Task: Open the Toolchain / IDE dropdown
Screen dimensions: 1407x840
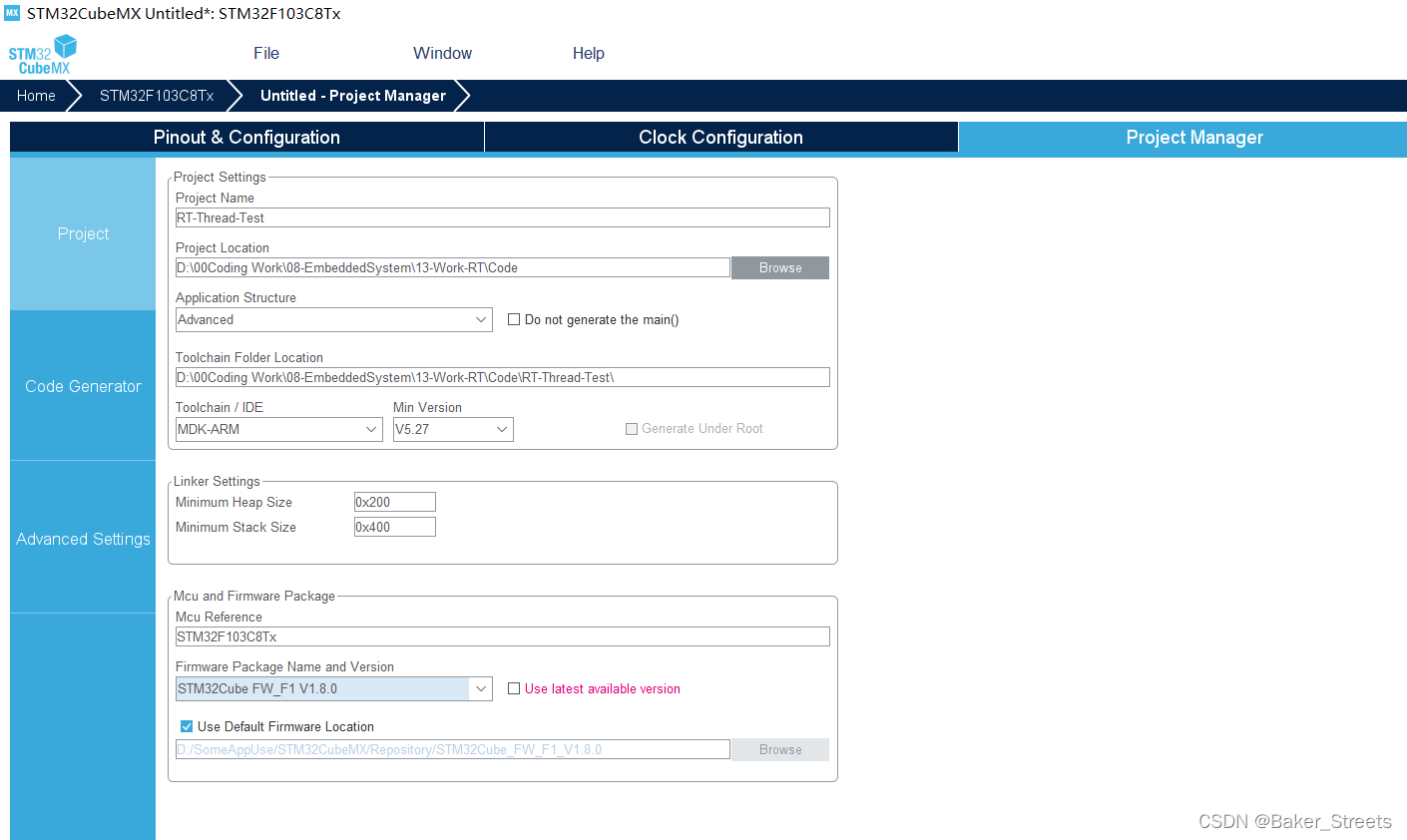Action: click(279, 429)
